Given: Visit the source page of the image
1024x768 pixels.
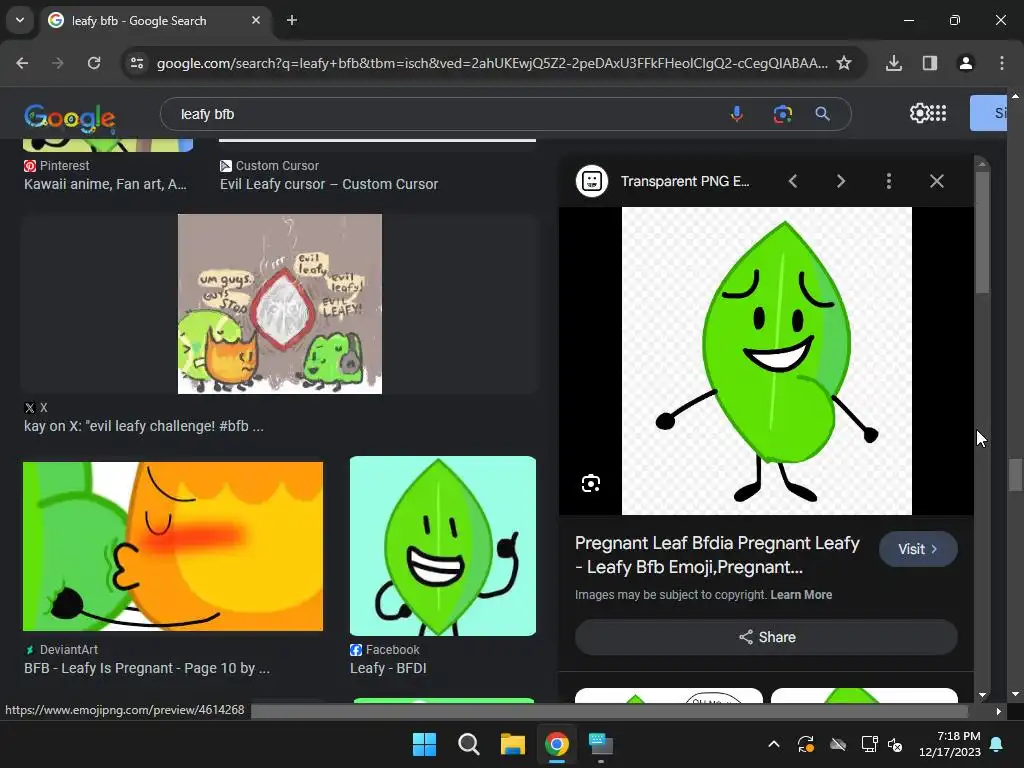Looking at the screenshot, I should 918,549.
